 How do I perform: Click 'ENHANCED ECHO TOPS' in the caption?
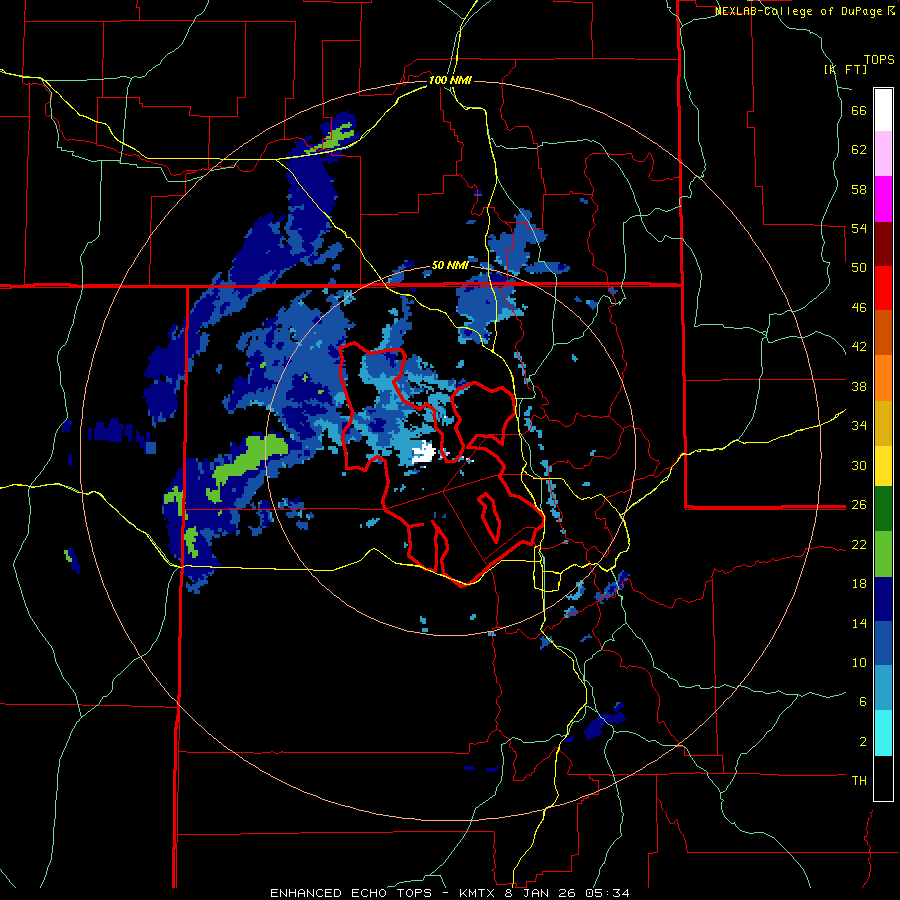[352, 893]
